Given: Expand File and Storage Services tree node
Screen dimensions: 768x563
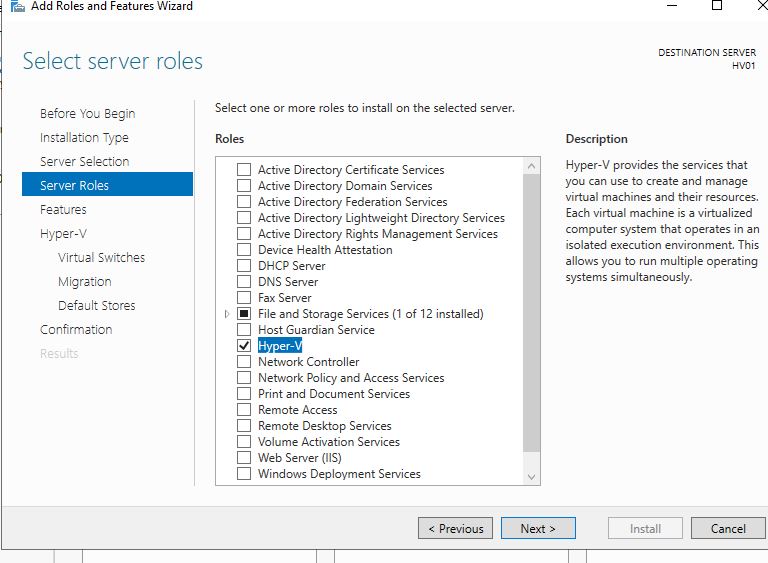Looking at the screenshot, I should point(227,314).
